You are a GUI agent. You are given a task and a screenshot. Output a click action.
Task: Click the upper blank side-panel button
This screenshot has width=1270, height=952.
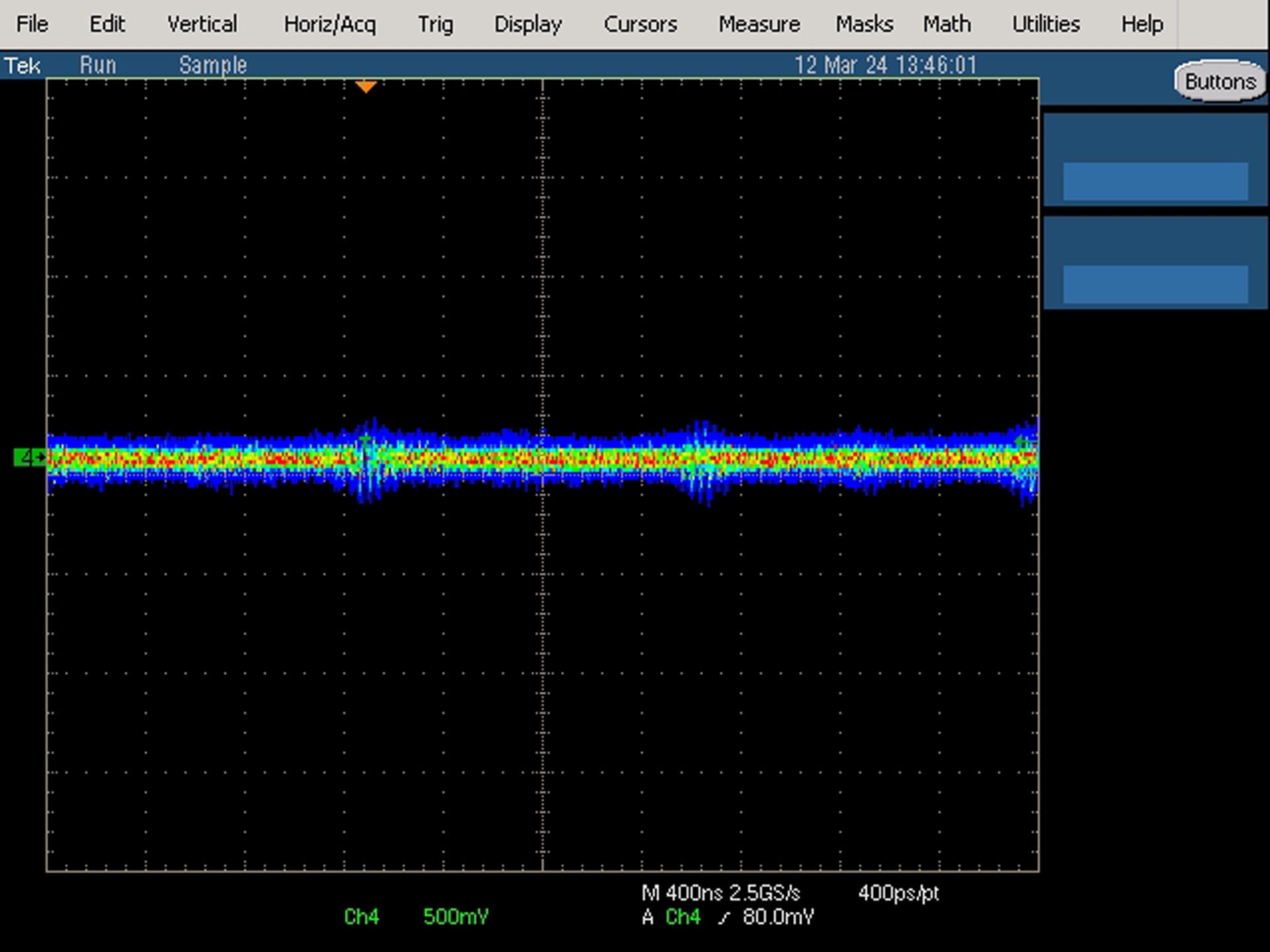click(x=1155, y=181)
